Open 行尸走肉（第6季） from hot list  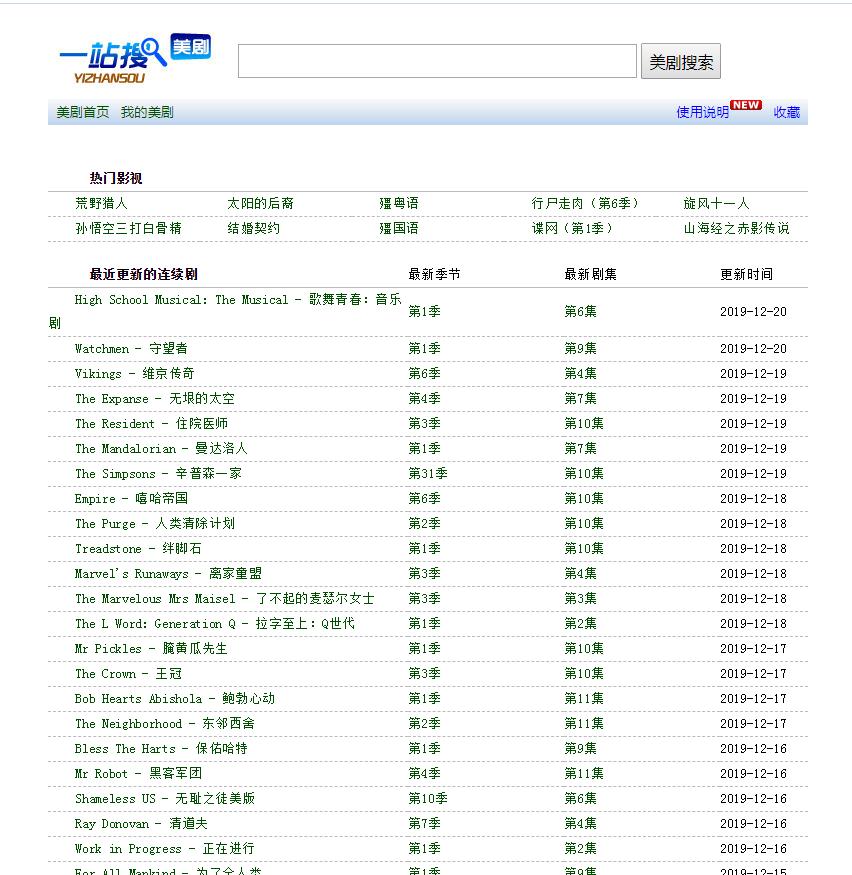[x=586, y=201]
